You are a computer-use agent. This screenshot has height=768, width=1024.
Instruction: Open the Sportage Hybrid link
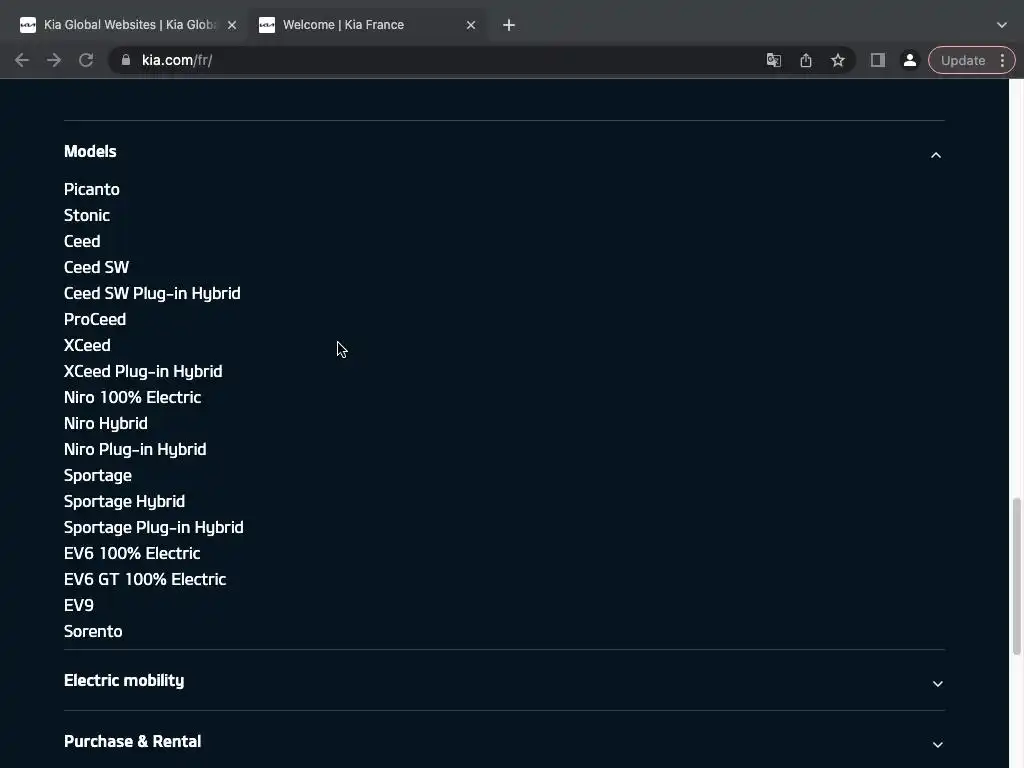pos(125,502)
